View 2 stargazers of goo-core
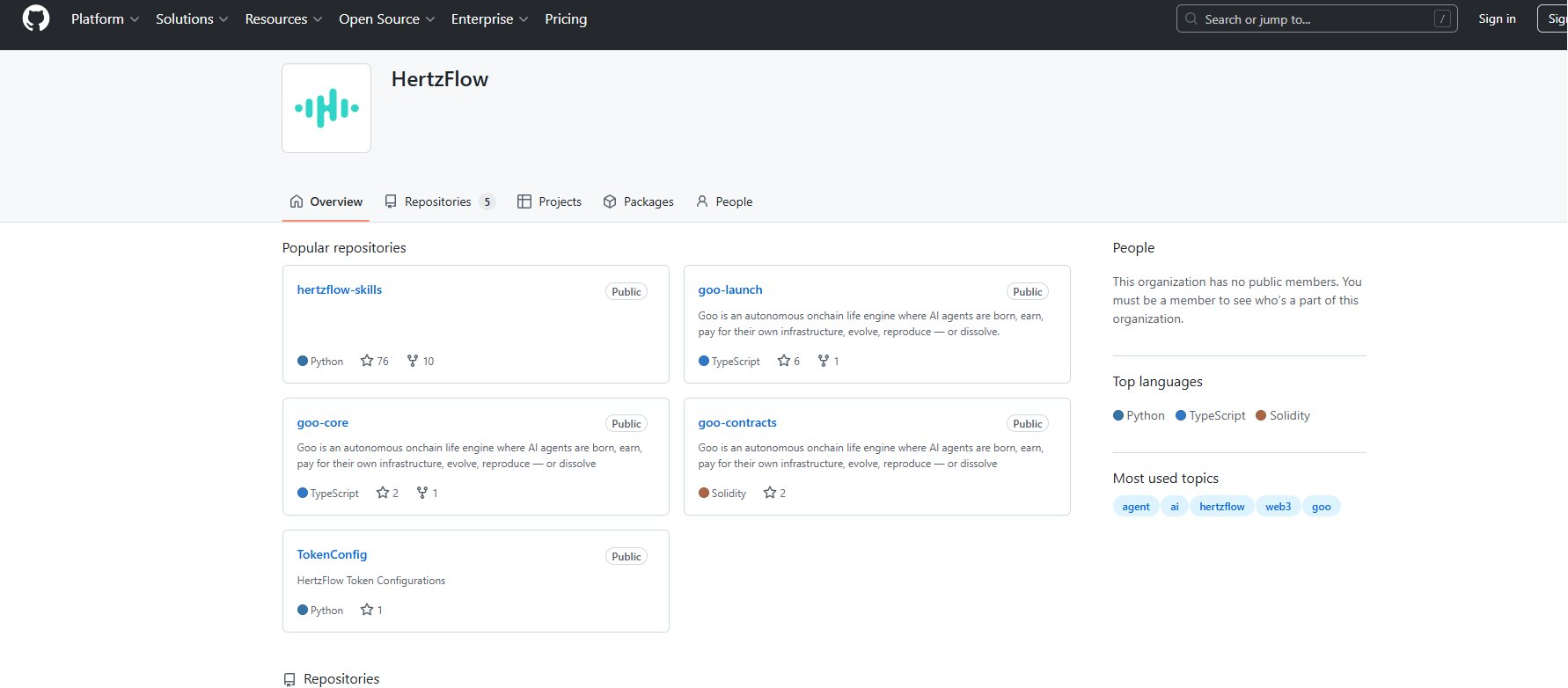1568x688 pixels. click(387, 493)
